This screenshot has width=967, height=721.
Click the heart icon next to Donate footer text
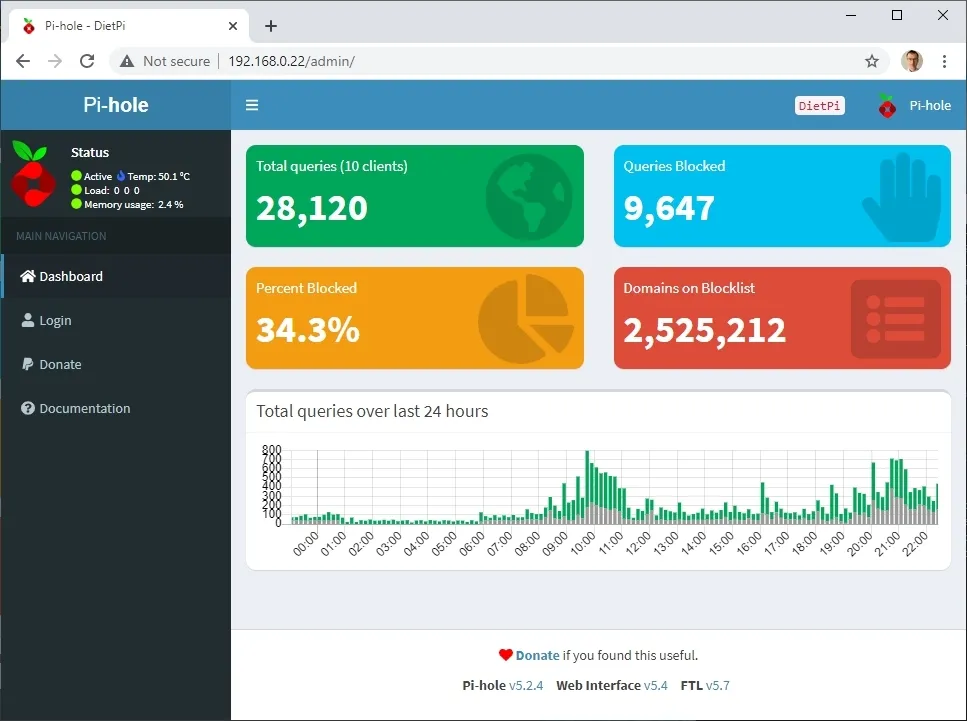[506, 654]
